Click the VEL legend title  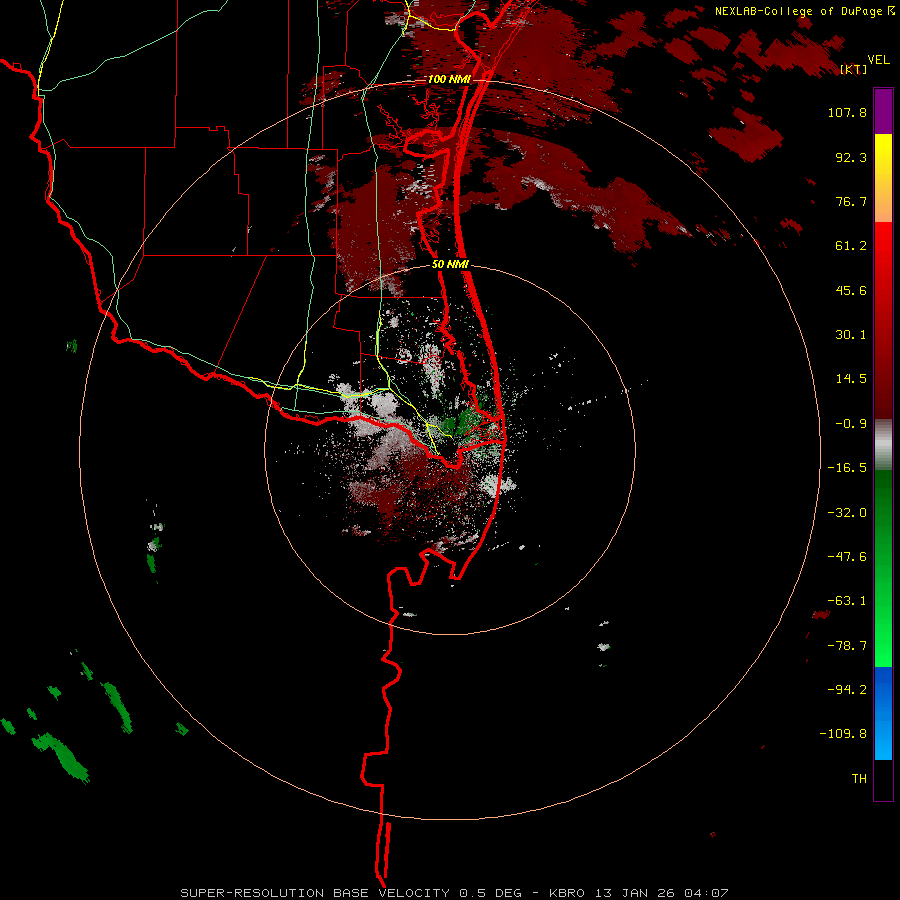pyautogui.click(x=878, y=59)
